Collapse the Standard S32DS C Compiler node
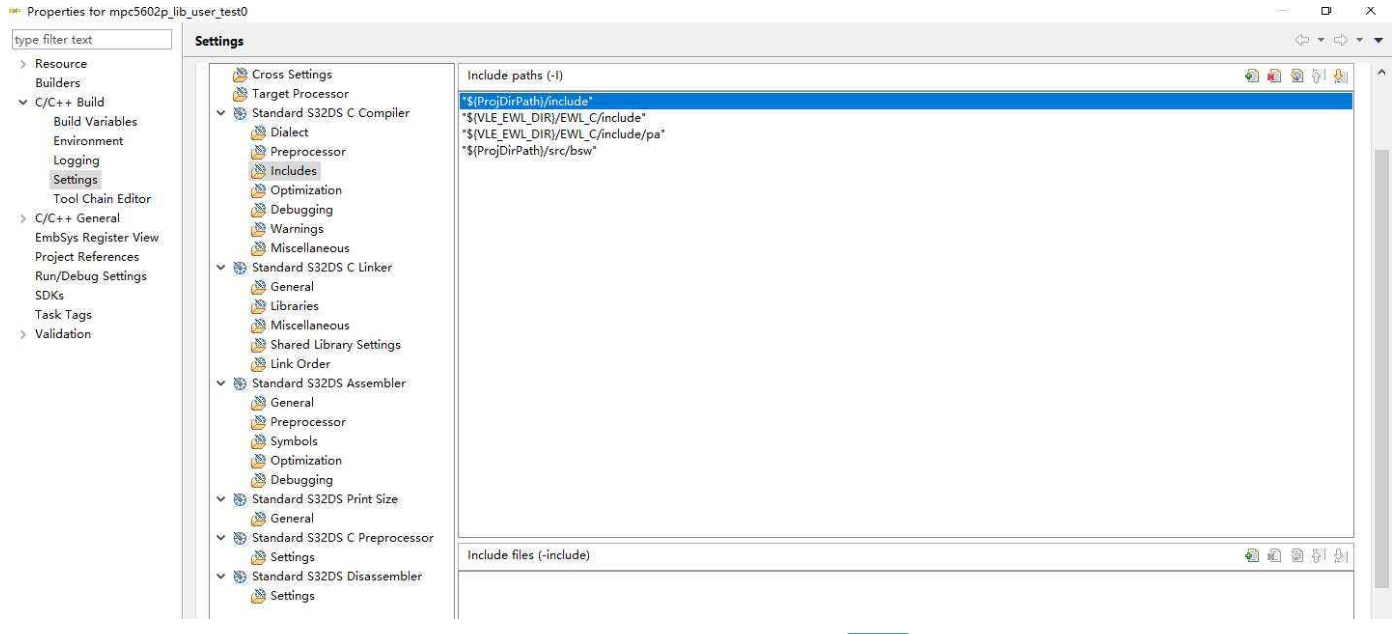The width and height of the screenshot is (1392, 634). click(x=221, y=113)
